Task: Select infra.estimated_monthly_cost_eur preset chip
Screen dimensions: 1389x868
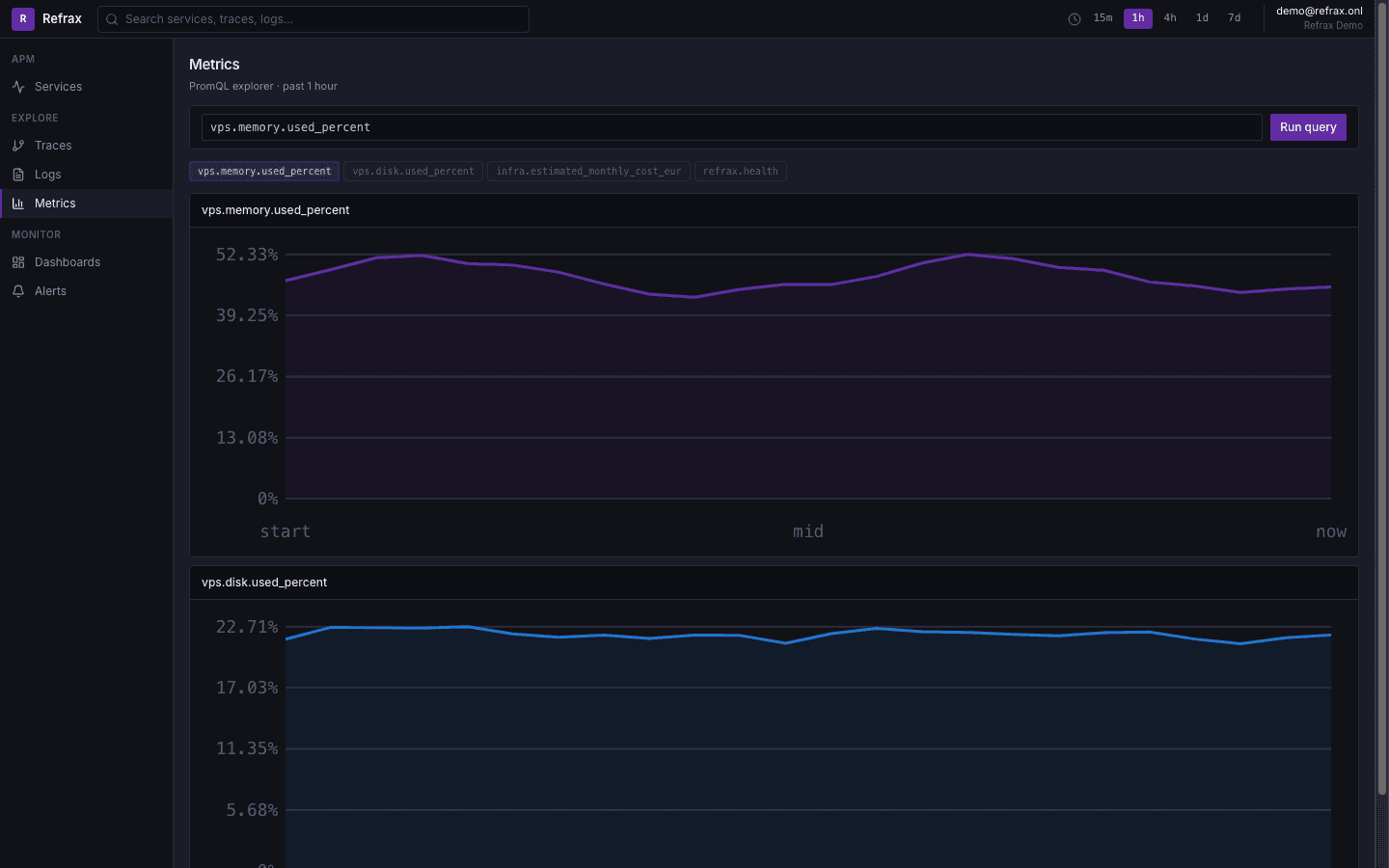Action: pos(588,172)
